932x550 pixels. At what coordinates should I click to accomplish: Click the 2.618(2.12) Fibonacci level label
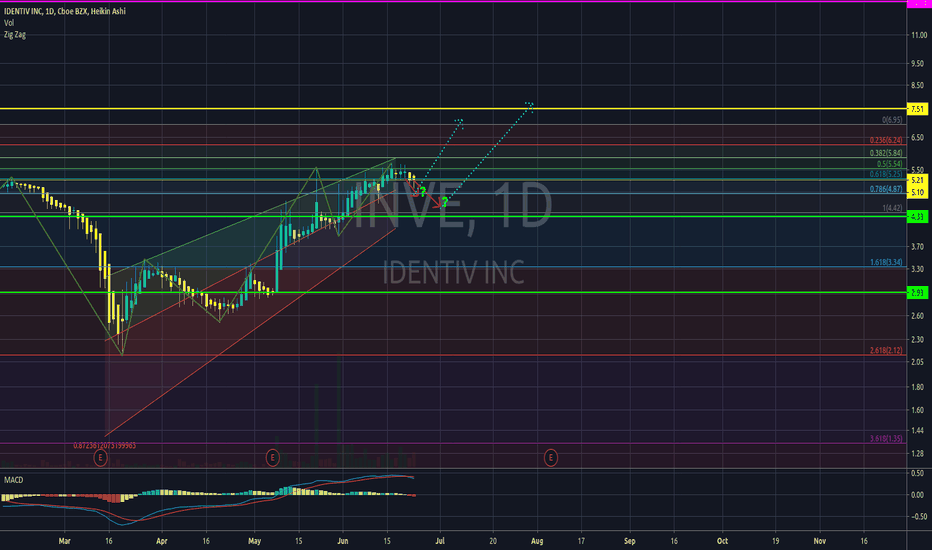(x=886, y=350)
